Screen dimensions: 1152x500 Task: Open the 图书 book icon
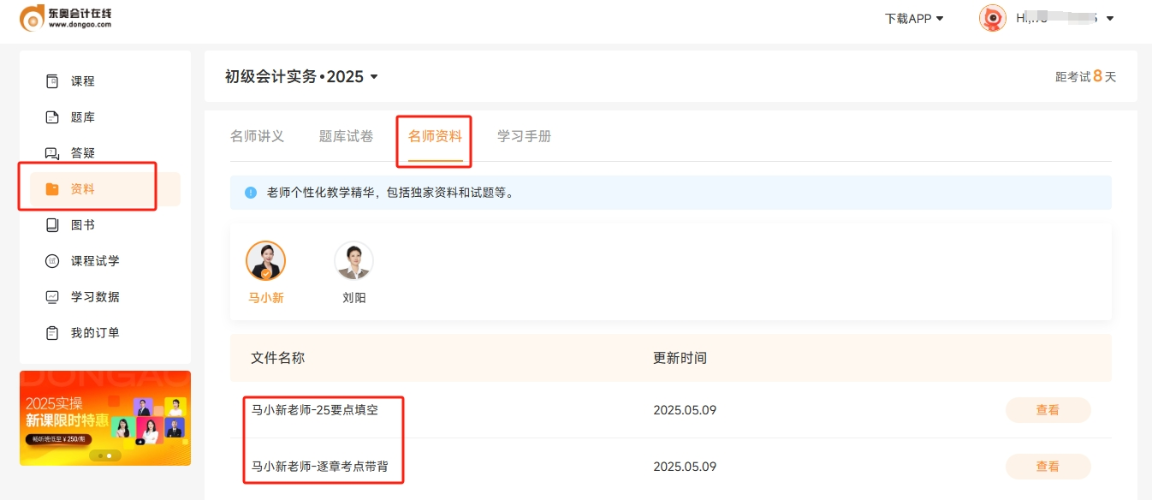52,225
